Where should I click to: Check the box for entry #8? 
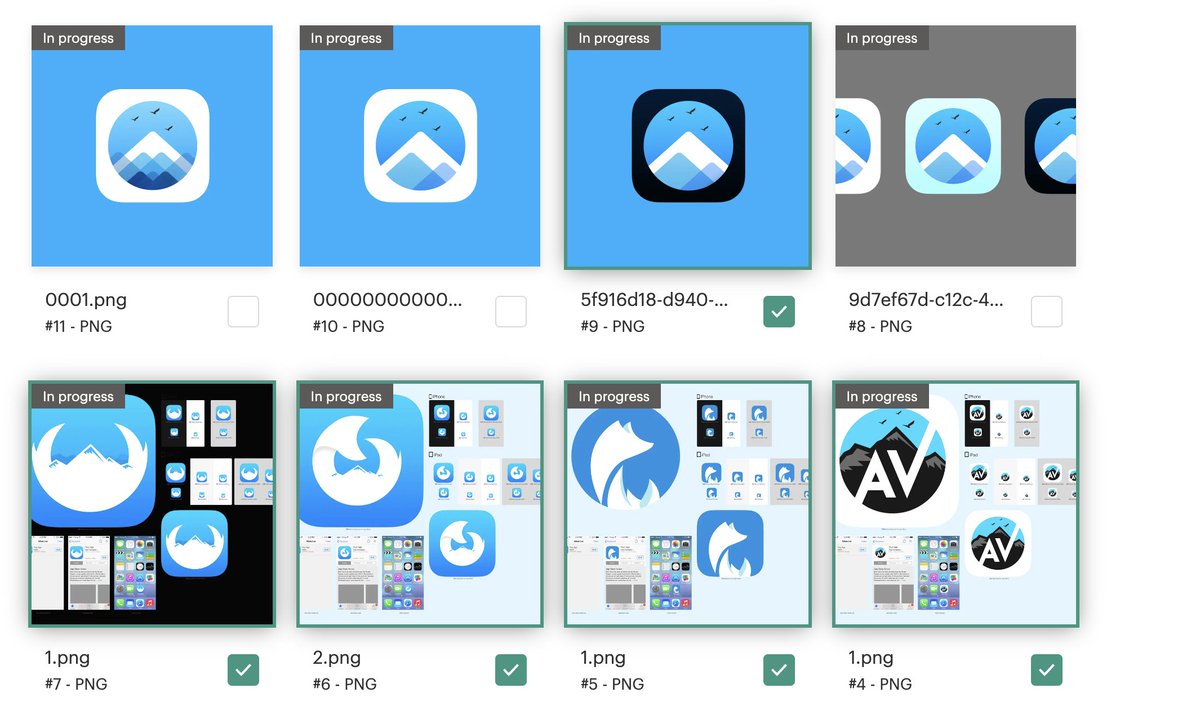point(1047,312)
